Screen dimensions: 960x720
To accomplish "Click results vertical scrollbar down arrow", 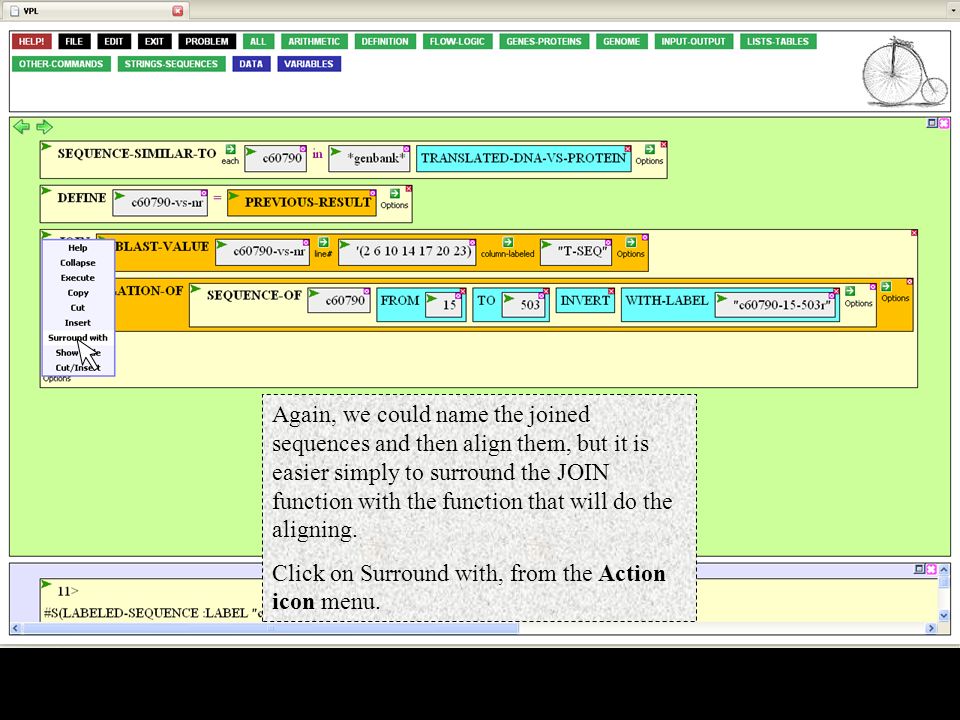I will 943,615.
